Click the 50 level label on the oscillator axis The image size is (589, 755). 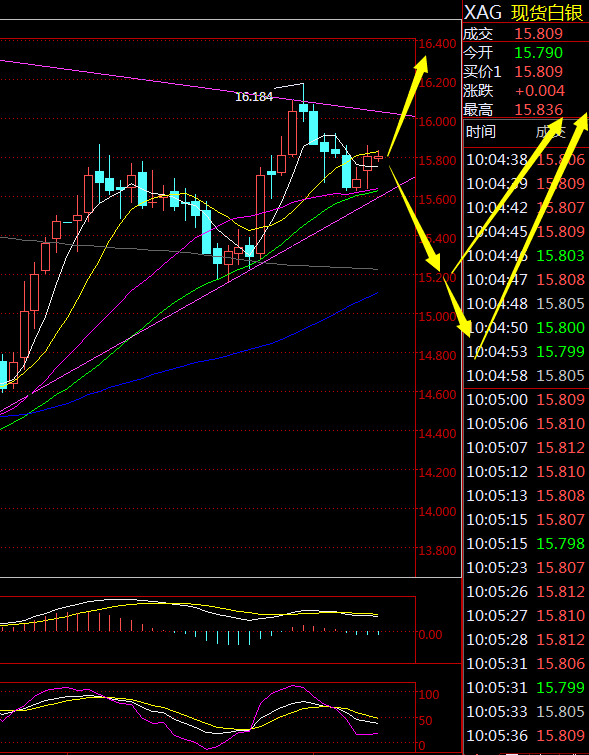[x=426, y=720]
